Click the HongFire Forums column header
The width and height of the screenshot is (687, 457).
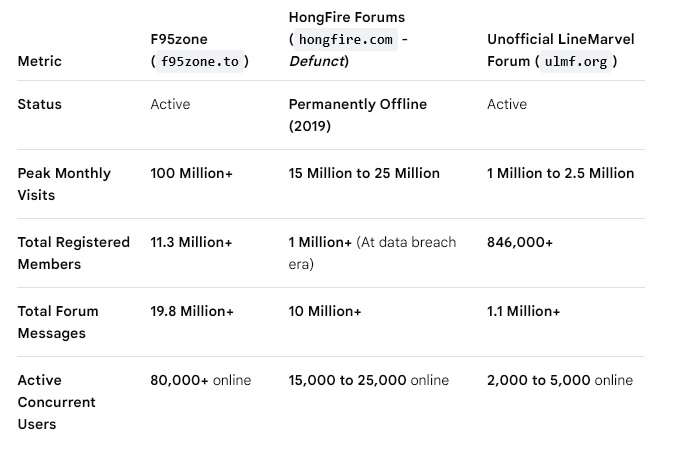pyautogui.click(x=348, y=39)
